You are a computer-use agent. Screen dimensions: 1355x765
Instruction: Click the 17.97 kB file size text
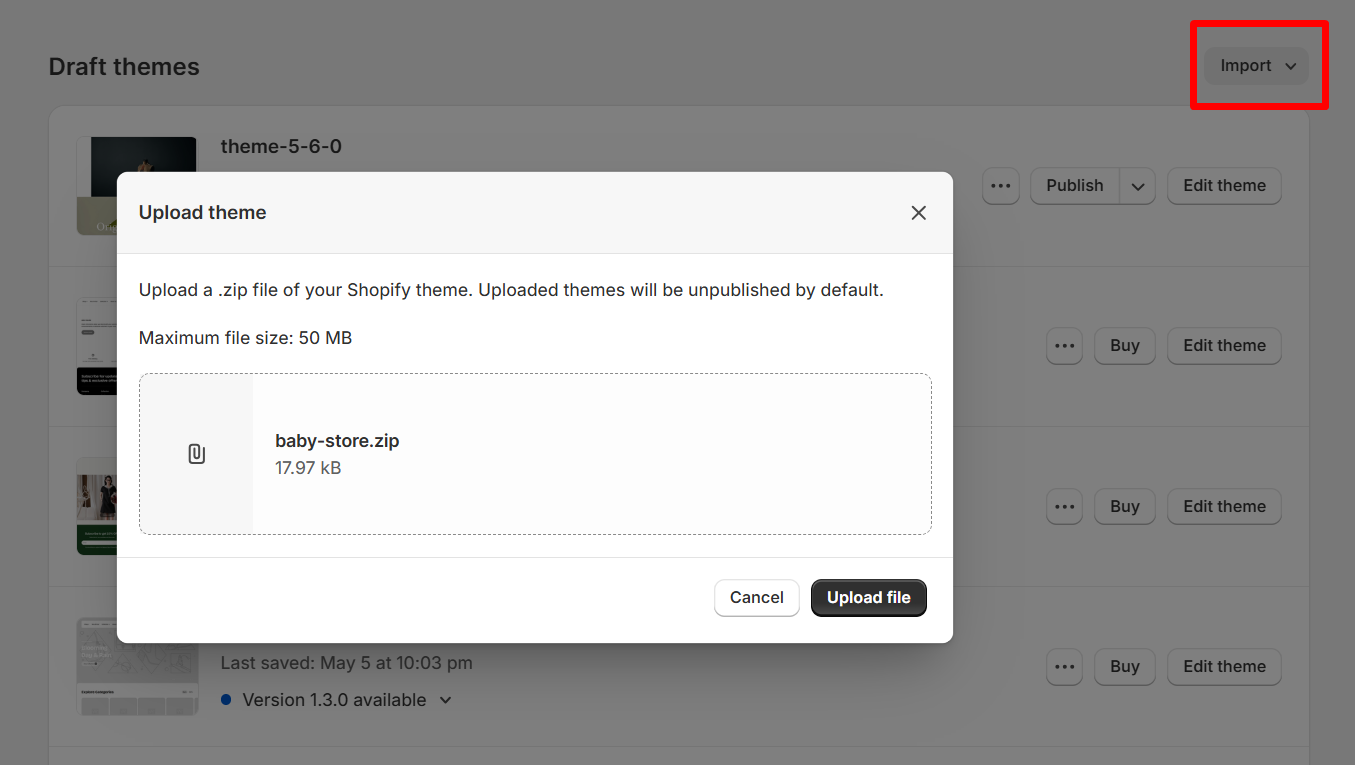(x=308, y=468)
